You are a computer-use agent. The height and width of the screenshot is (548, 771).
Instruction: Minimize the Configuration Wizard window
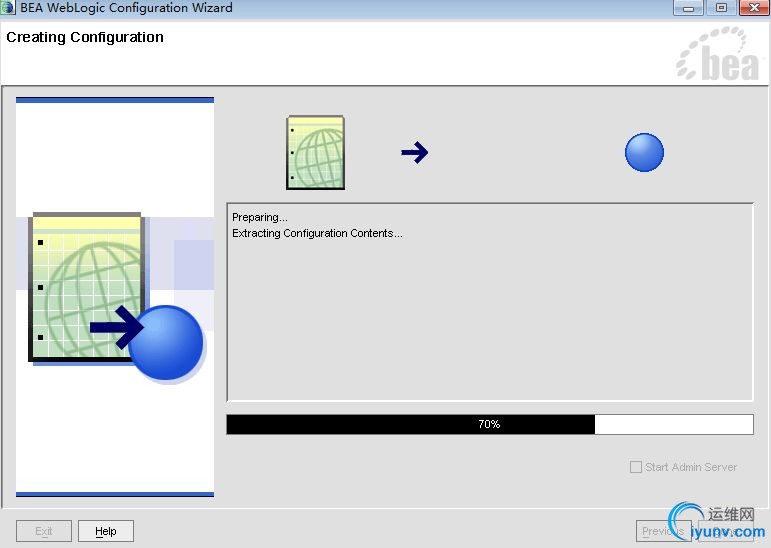point(688,8)
